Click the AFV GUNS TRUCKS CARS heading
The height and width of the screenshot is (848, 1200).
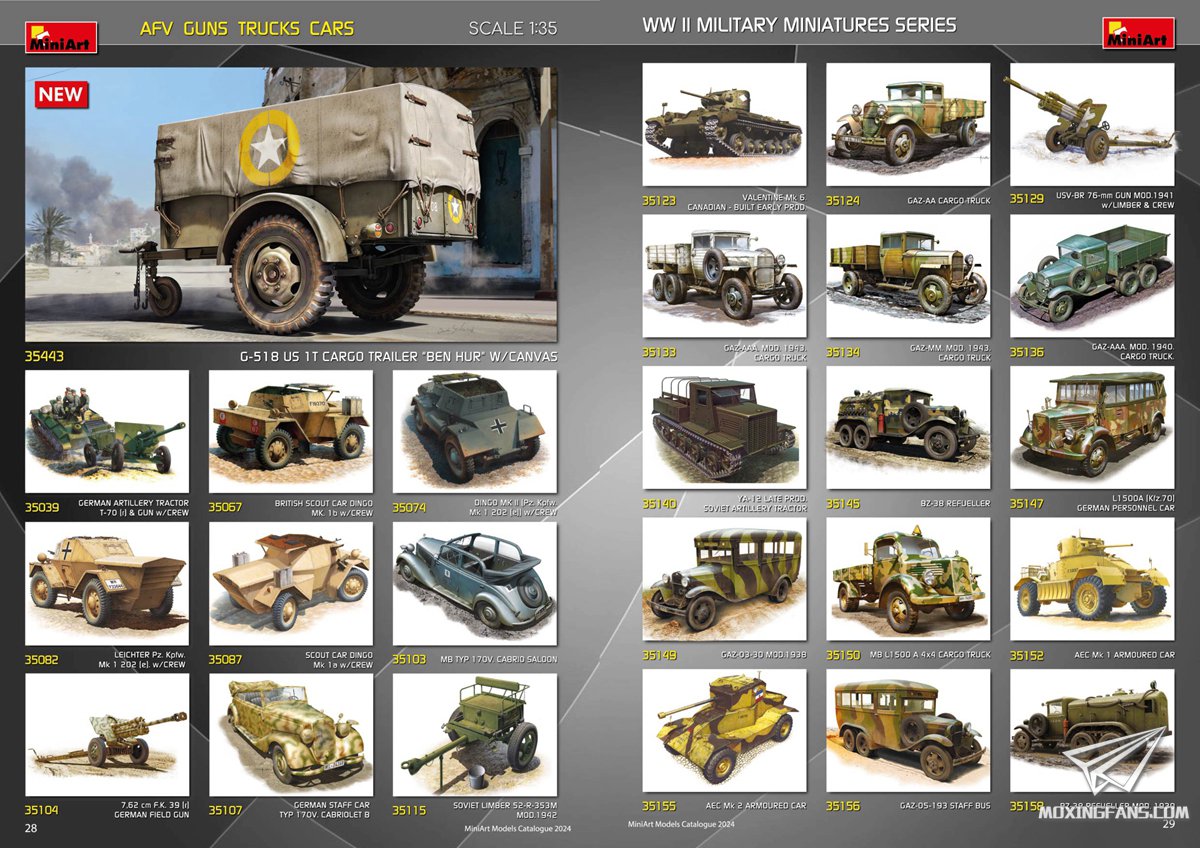(x=247, y=28)
